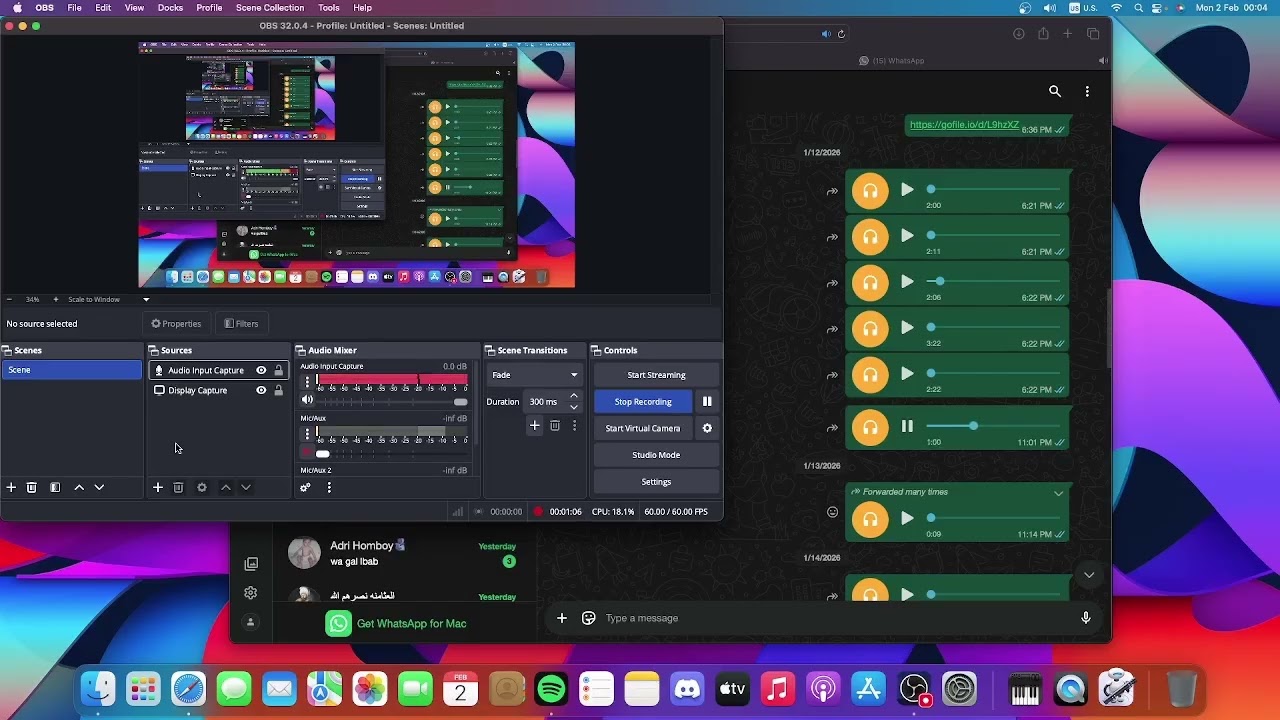Open emoji picker in WhatsApp message bar

(x=589, y=618)
